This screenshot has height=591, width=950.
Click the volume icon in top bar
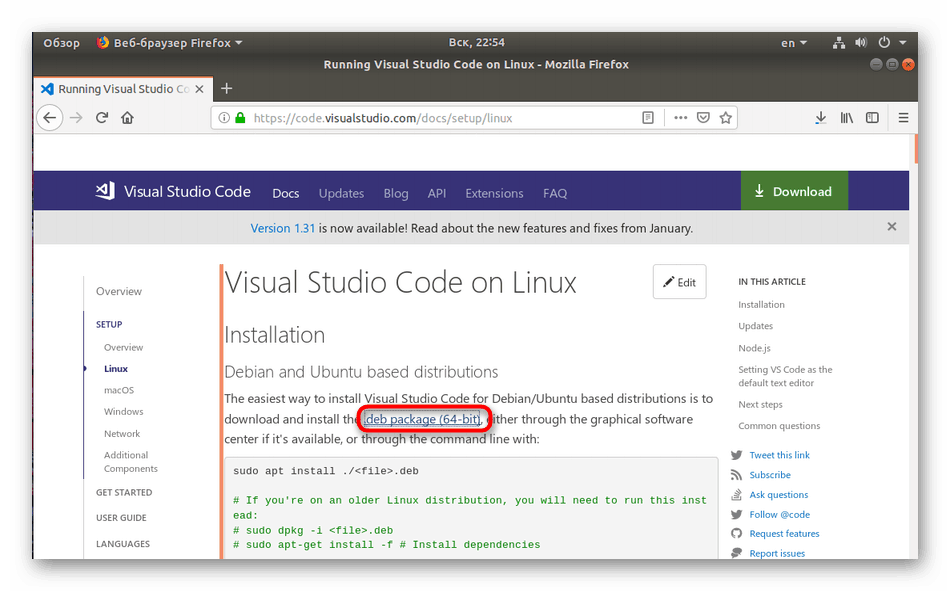click(861, 42)
